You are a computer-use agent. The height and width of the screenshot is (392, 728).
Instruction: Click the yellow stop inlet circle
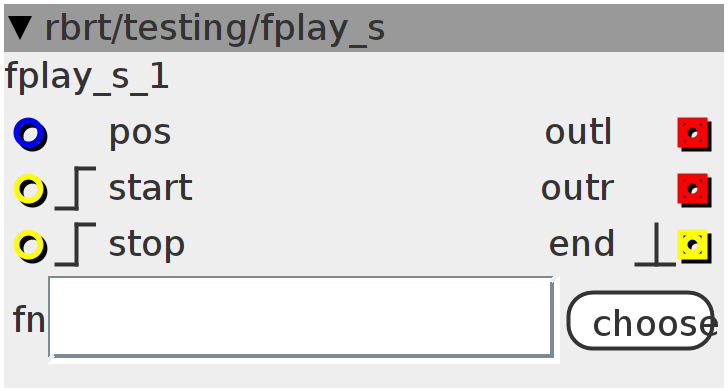tap(30, 246)
